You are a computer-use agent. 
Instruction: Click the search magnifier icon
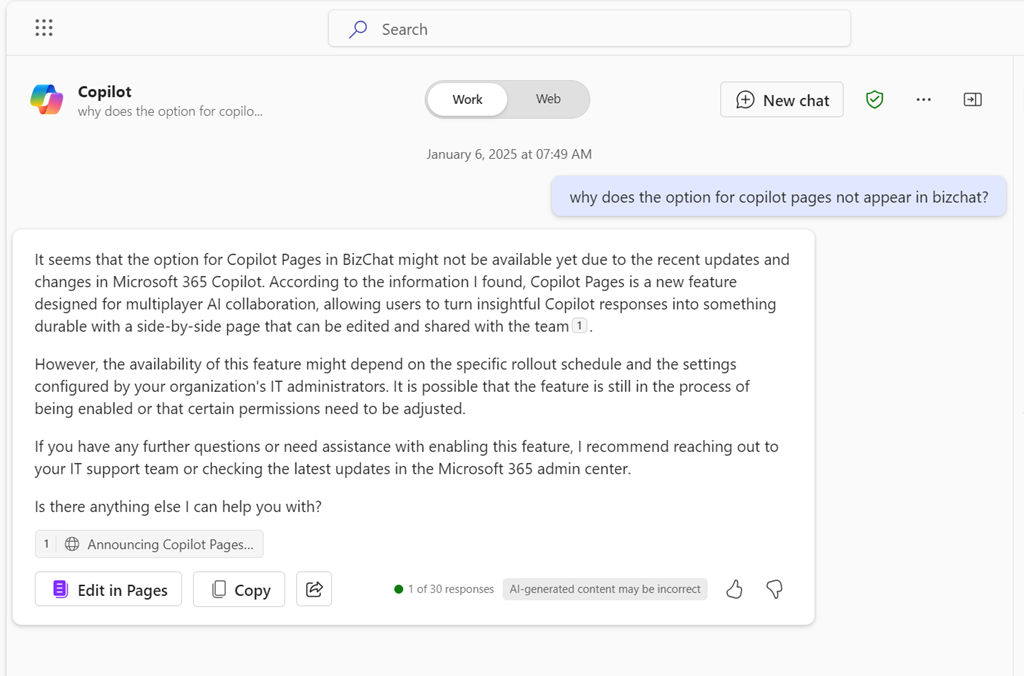(x=358, y=29)
